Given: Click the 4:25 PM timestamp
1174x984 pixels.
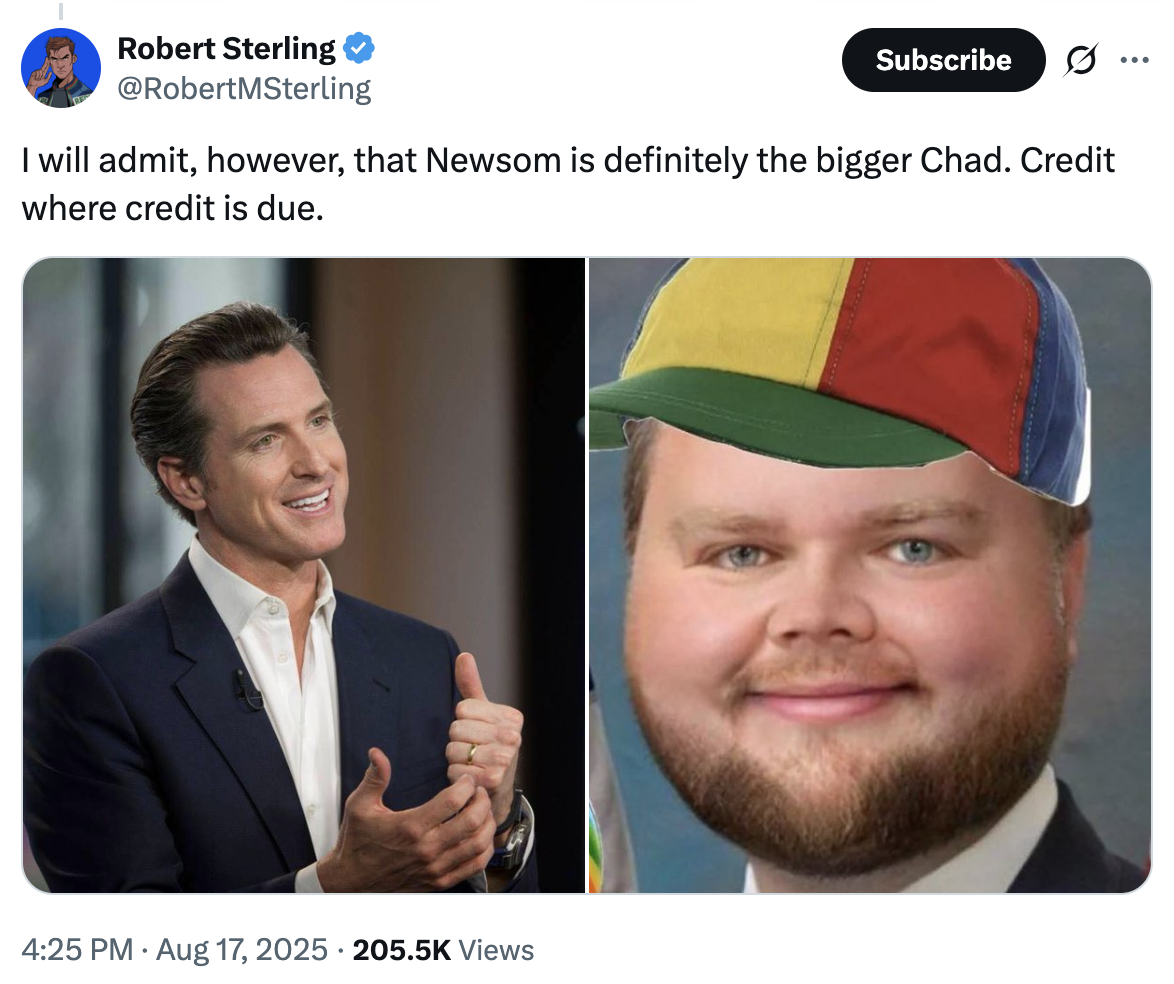Looking at the screenshot, I should 77,950.
